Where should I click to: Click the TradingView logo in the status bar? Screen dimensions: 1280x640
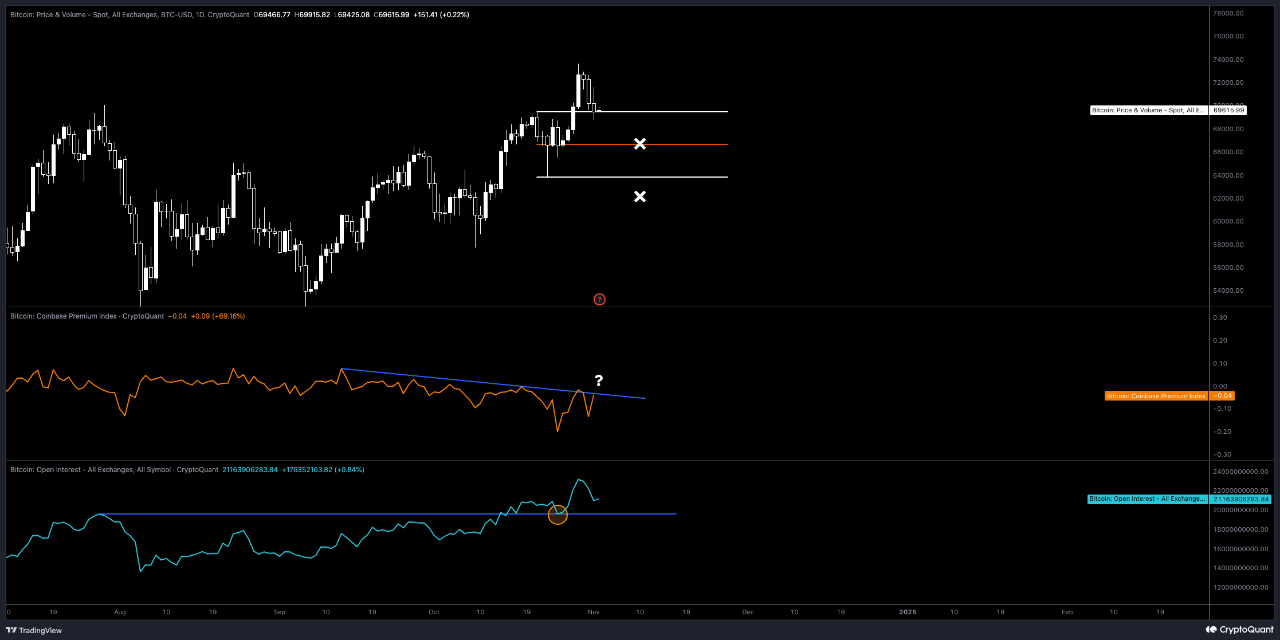[11, 631]
